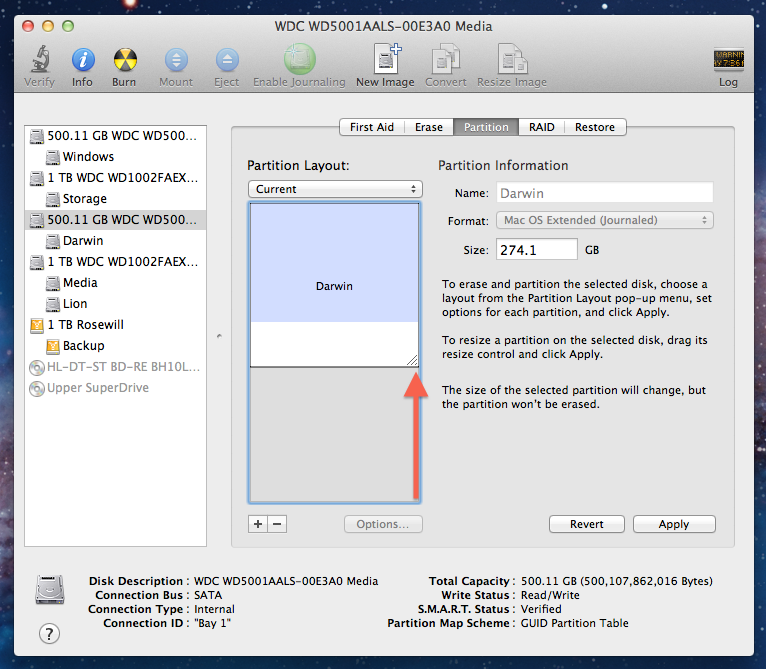Switch to the First Aid tab

[x=372, y=127]
